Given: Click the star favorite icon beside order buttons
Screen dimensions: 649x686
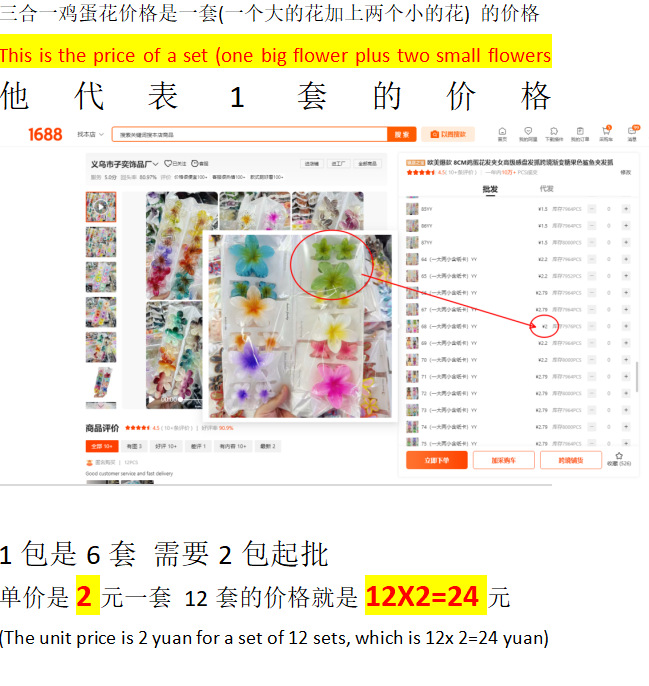Looking at the screenshot, I should (x=619, y=456).
